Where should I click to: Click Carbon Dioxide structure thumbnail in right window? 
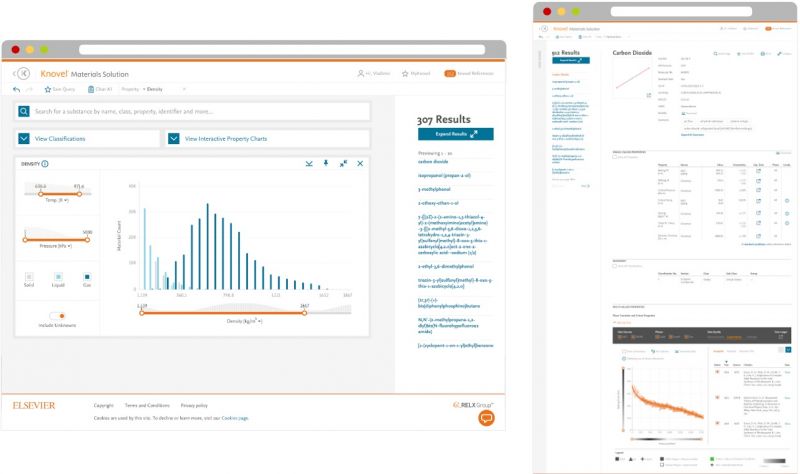pyautogui.click(x=632, y=78)
